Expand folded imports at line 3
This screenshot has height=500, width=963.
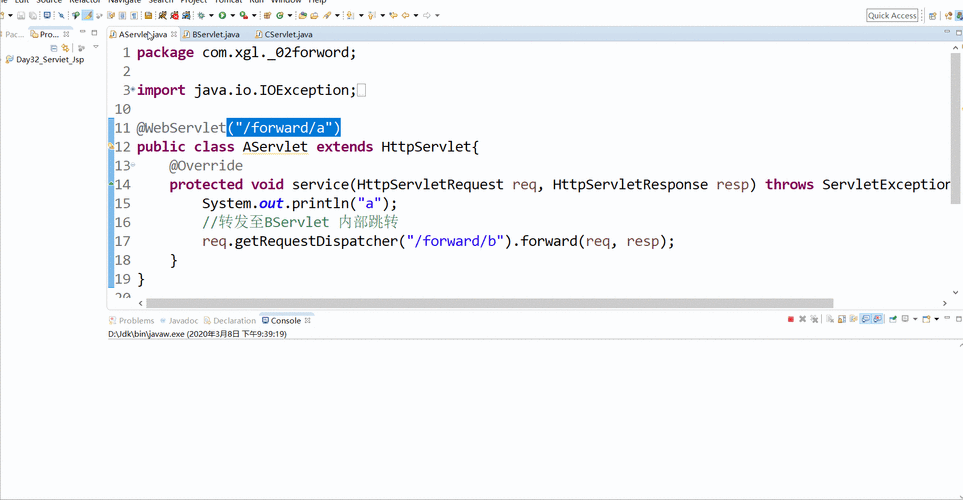(x=133, y=90)
